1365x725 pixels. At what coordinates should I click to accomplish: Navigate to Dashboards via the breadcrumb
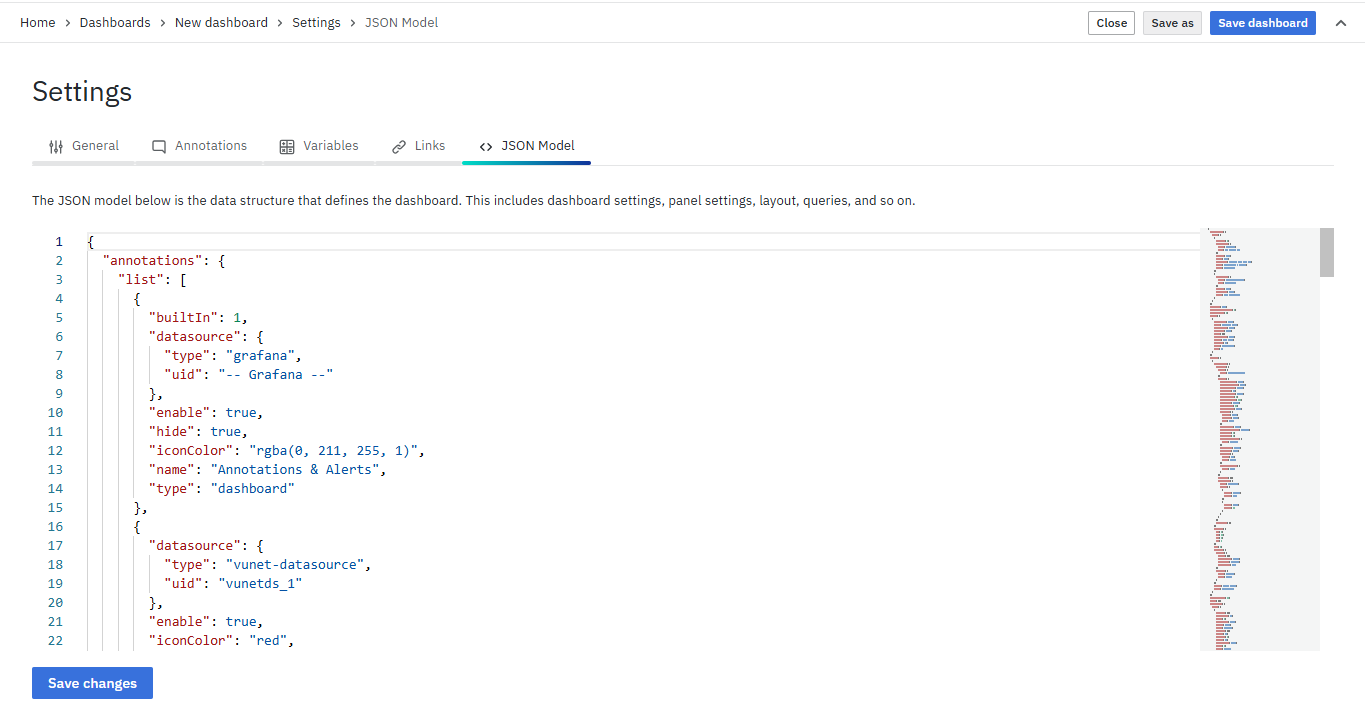(x=115, y=22)
